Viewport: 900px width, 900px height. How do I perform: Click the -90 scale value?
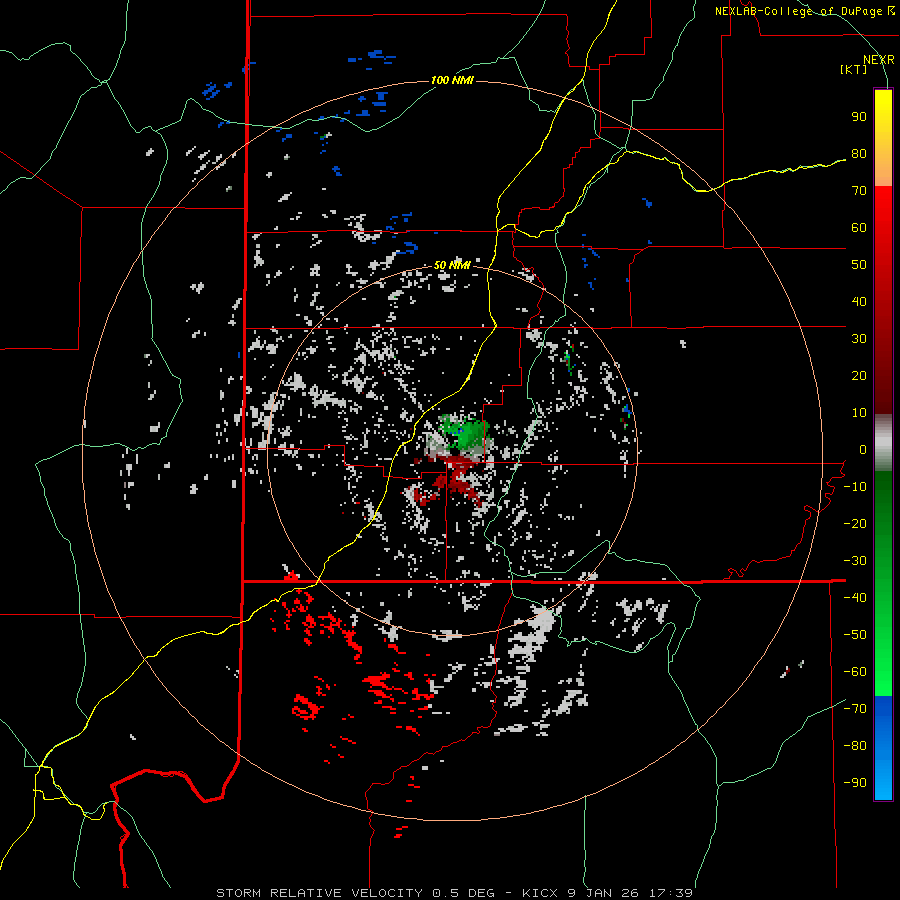(x=855, y=783)
